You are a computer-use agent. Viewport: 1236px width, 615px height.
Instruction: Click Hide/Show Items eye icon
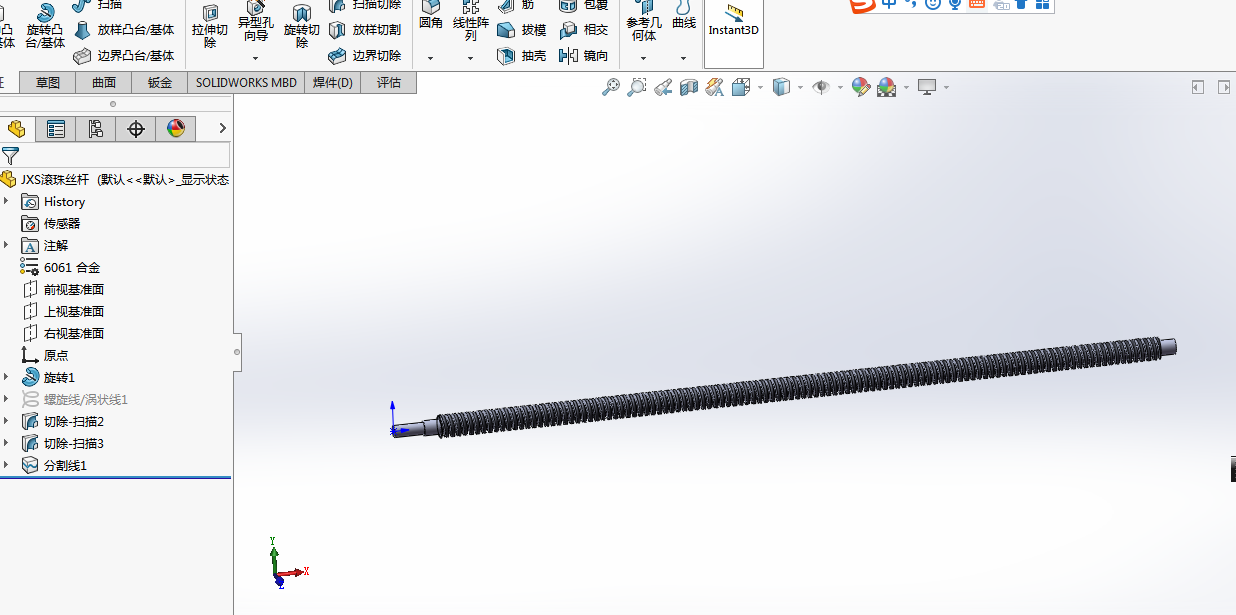[x=821, y=88]
